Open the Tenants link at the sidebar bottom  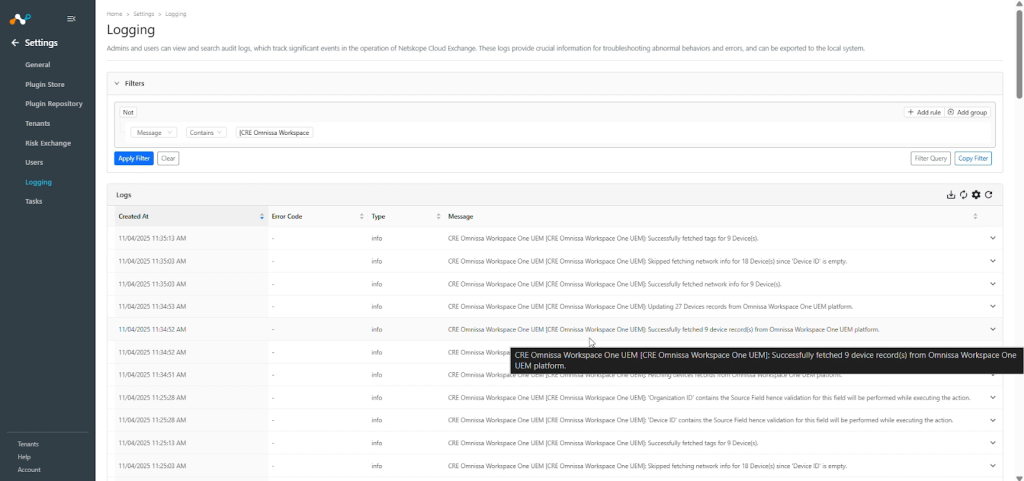tap(28, 444)
